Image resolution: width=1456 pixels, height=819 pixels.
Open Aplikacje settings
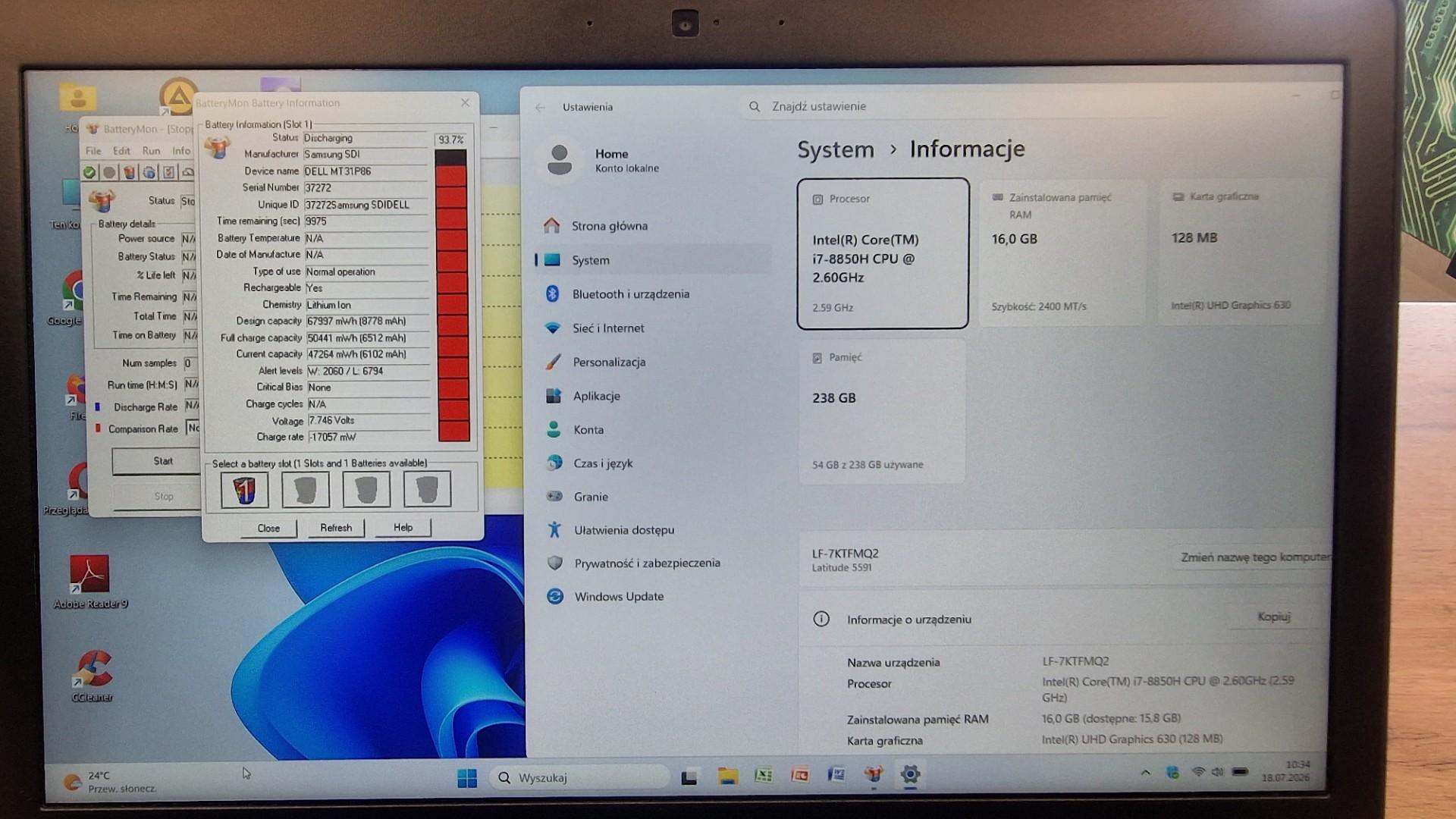(x=596, y=396)
